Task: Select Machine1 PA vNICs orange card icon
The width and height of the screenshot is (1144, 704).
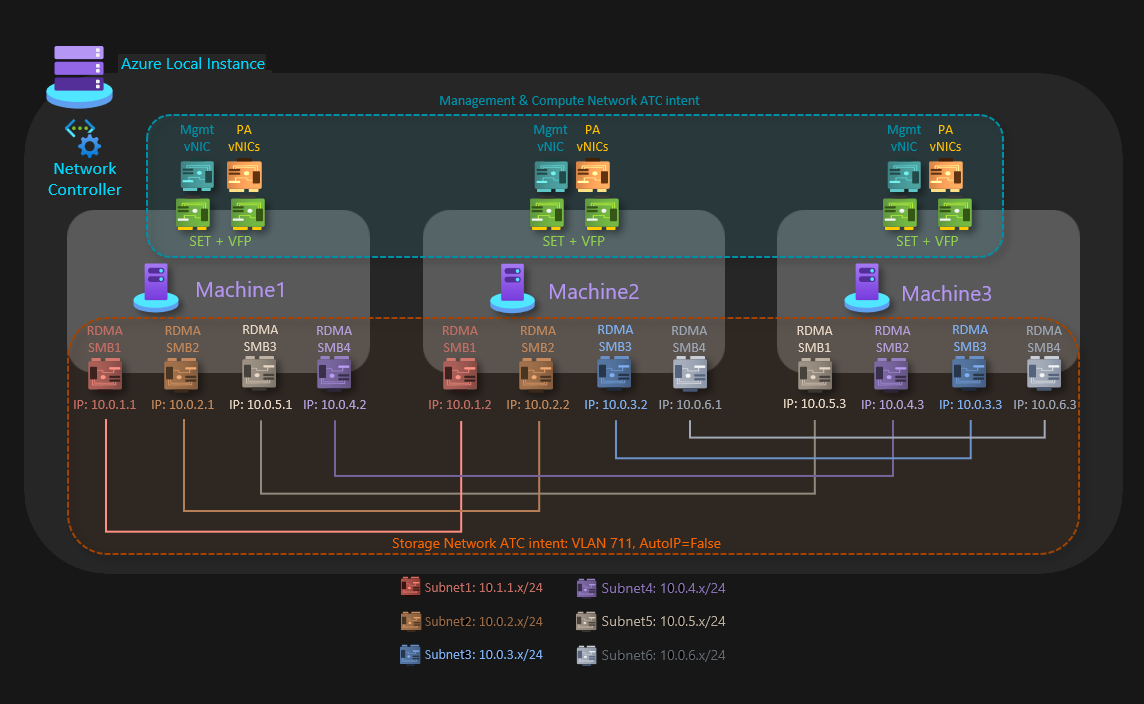Action: pos(244,177)
